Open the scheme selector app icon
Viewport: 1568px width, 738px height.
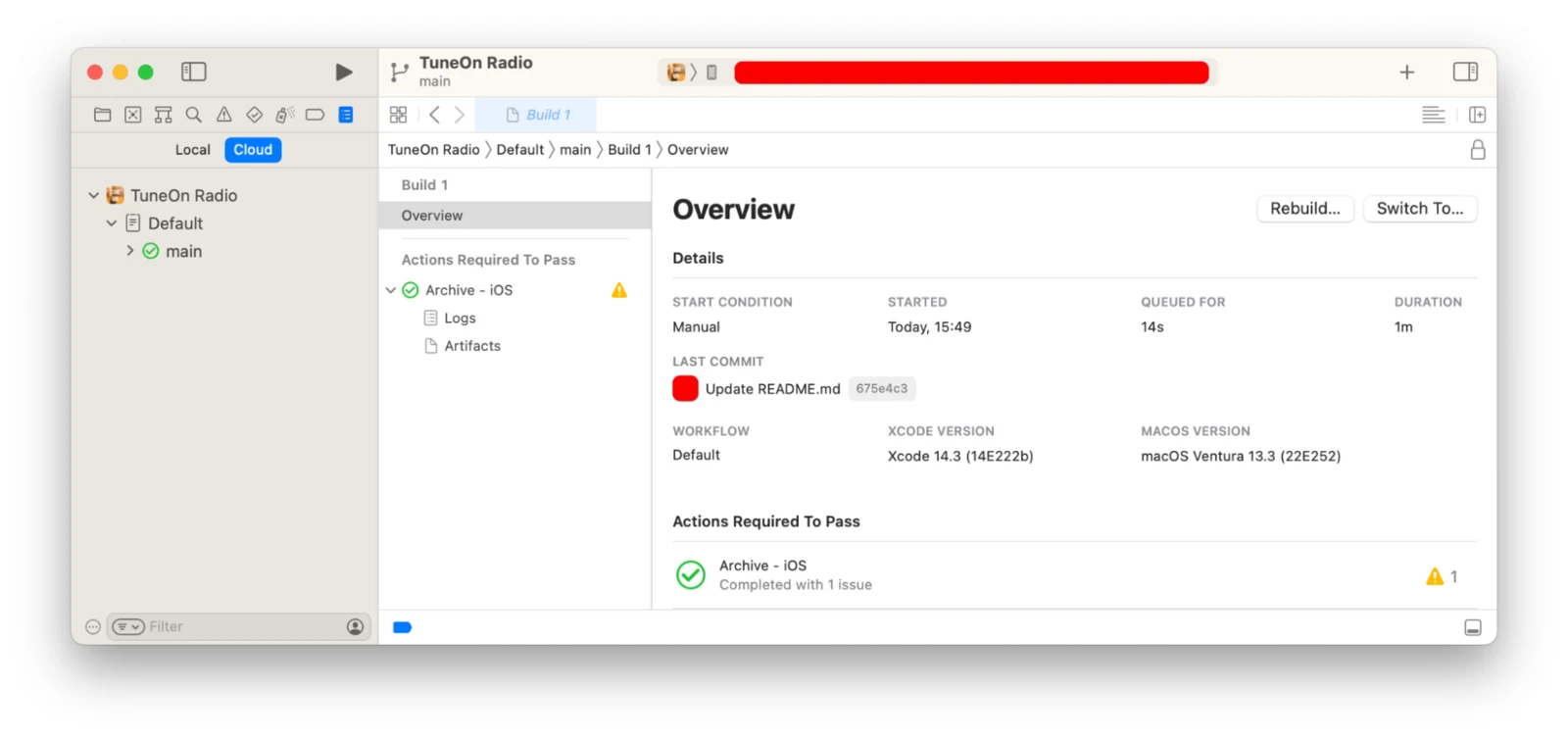pyautogui.click(x=676, y=72)
